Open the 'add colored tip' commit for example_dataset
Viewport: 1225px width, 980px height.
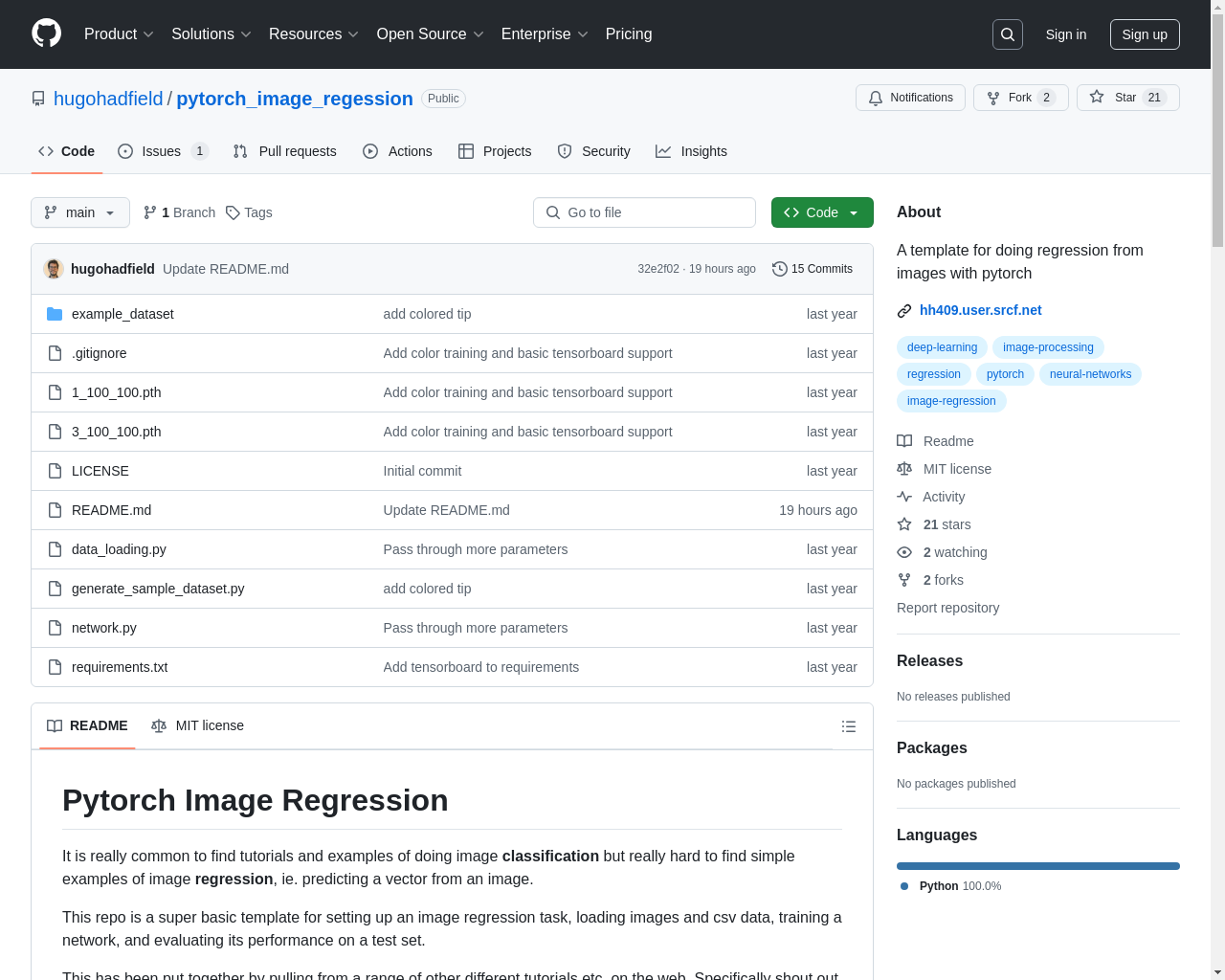pos(427,314)
